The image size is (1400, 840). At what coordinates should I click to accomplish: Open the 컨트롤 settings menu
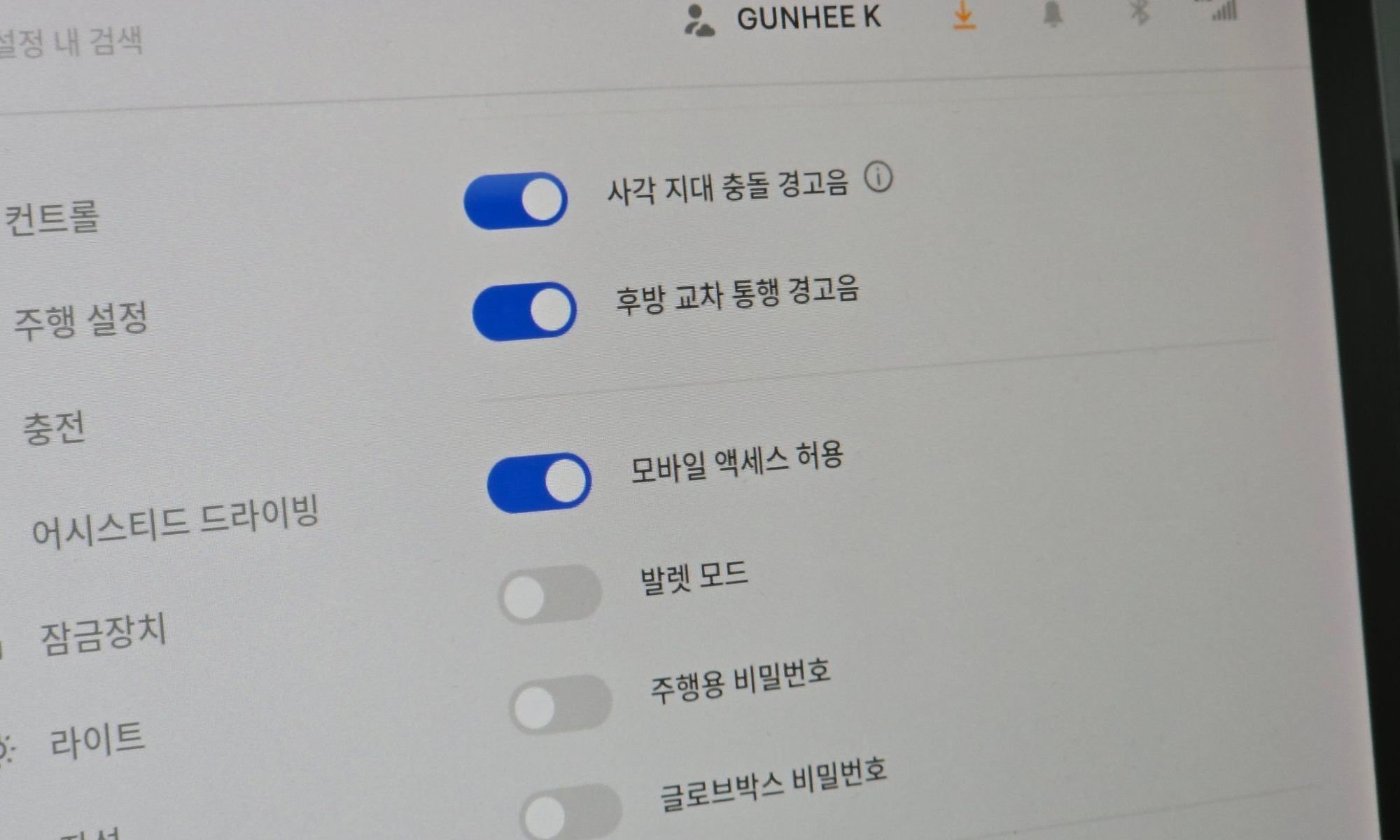point(52,218)
